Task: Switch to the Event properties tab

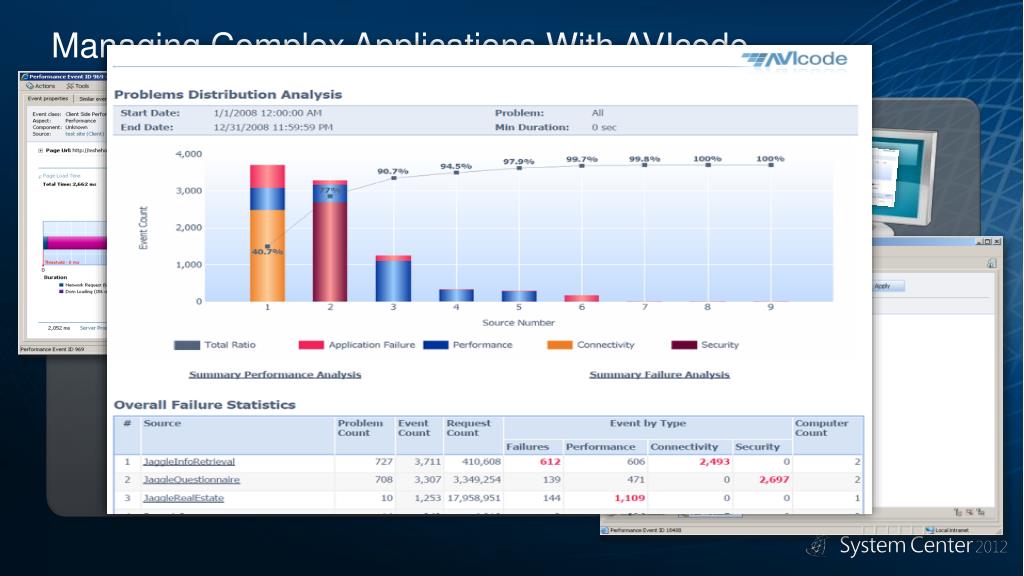Action: (x=48, y=99)
